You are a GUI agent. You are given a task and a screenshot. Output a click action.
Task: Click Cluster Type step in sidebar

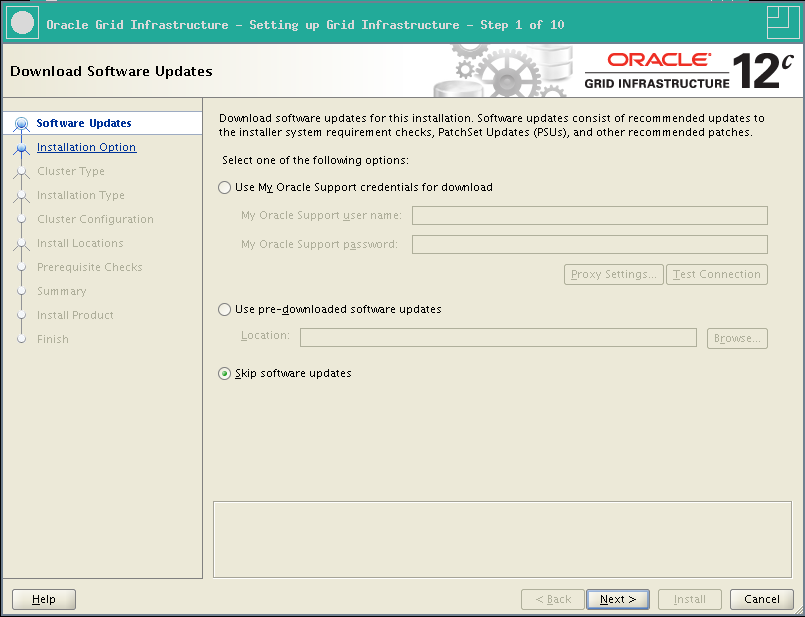click(71, 171)
